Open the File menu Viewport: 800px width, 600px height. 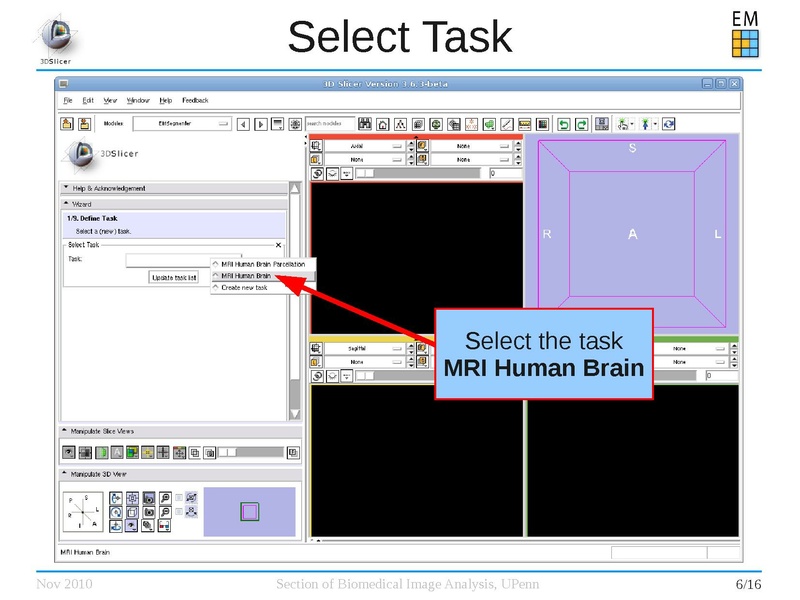click(x=67, y=100)
